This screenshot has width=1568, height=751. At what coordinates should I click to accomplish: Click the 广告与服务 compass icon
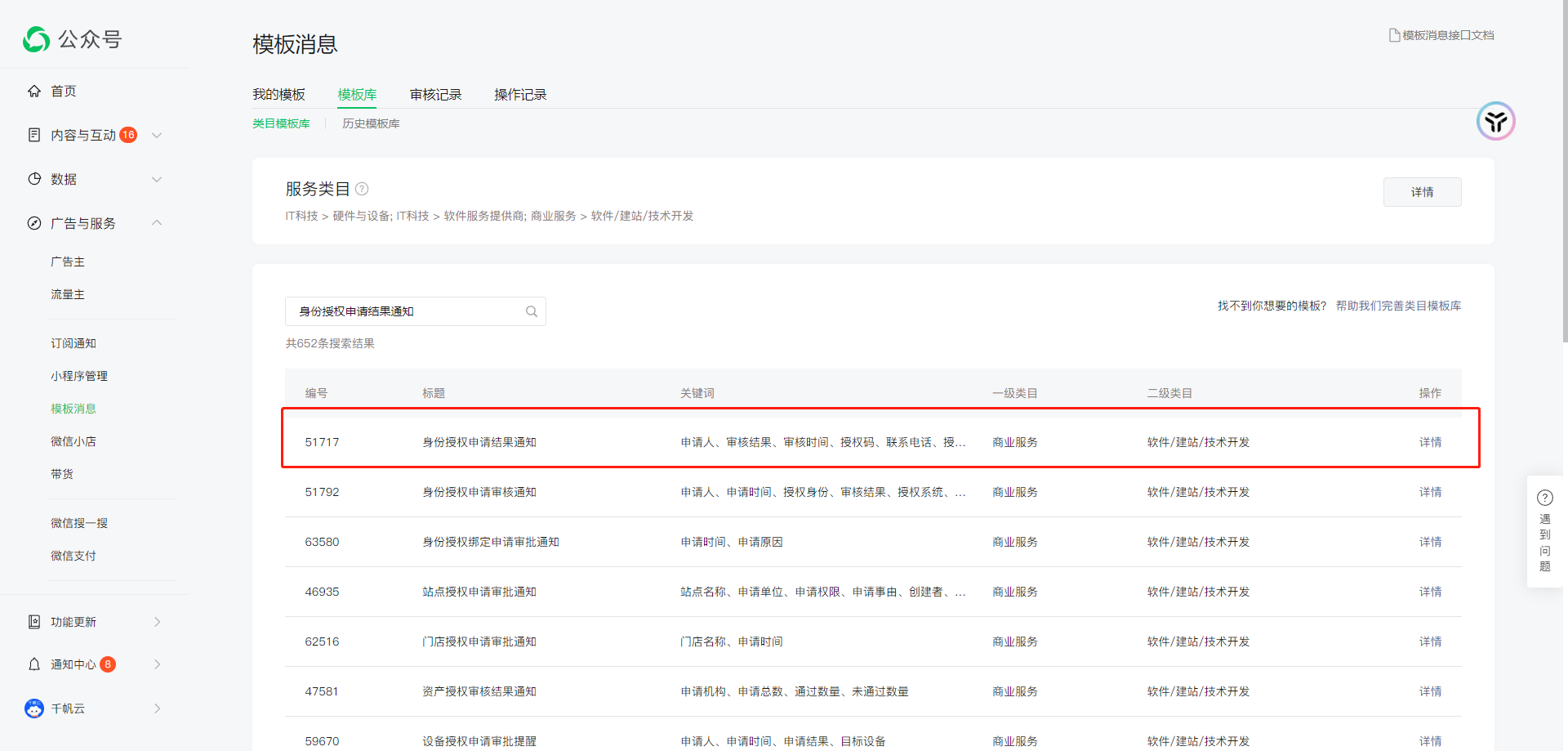point(34,223)
